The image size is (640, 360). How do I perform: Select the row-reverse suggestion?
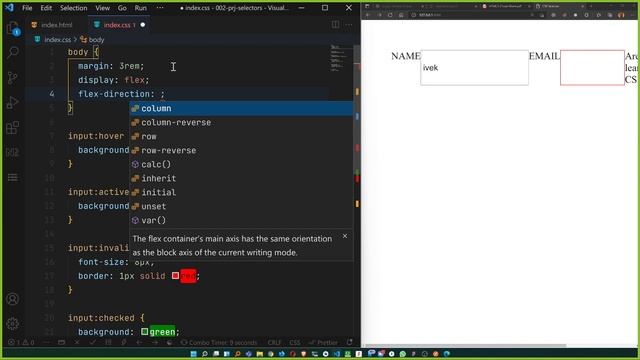coord(241,150)
